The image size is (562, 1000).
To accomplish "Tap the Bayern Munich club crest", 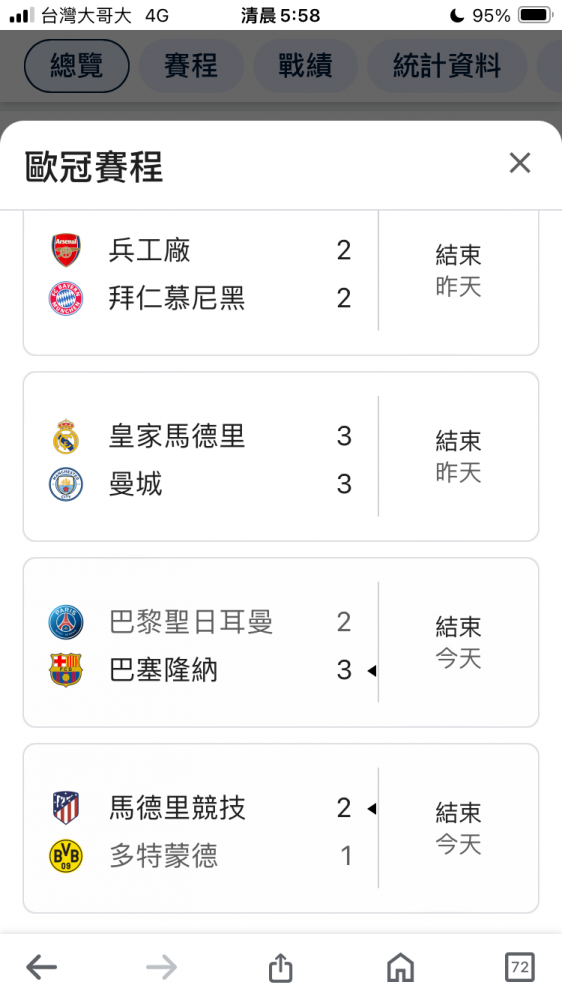I will 66,298.
